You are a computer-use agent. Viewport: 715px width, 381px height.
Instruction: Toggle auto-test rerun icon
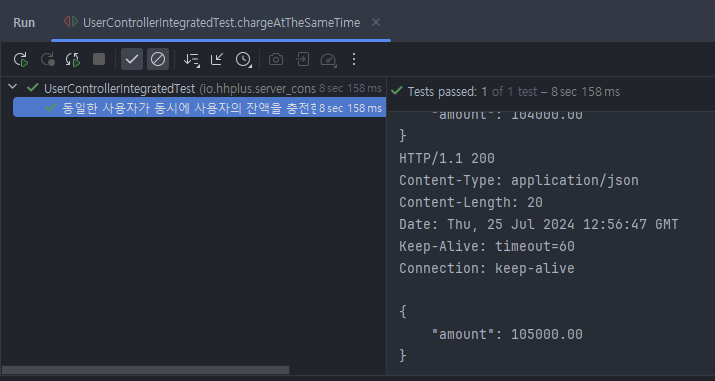(x=73, y=59)
